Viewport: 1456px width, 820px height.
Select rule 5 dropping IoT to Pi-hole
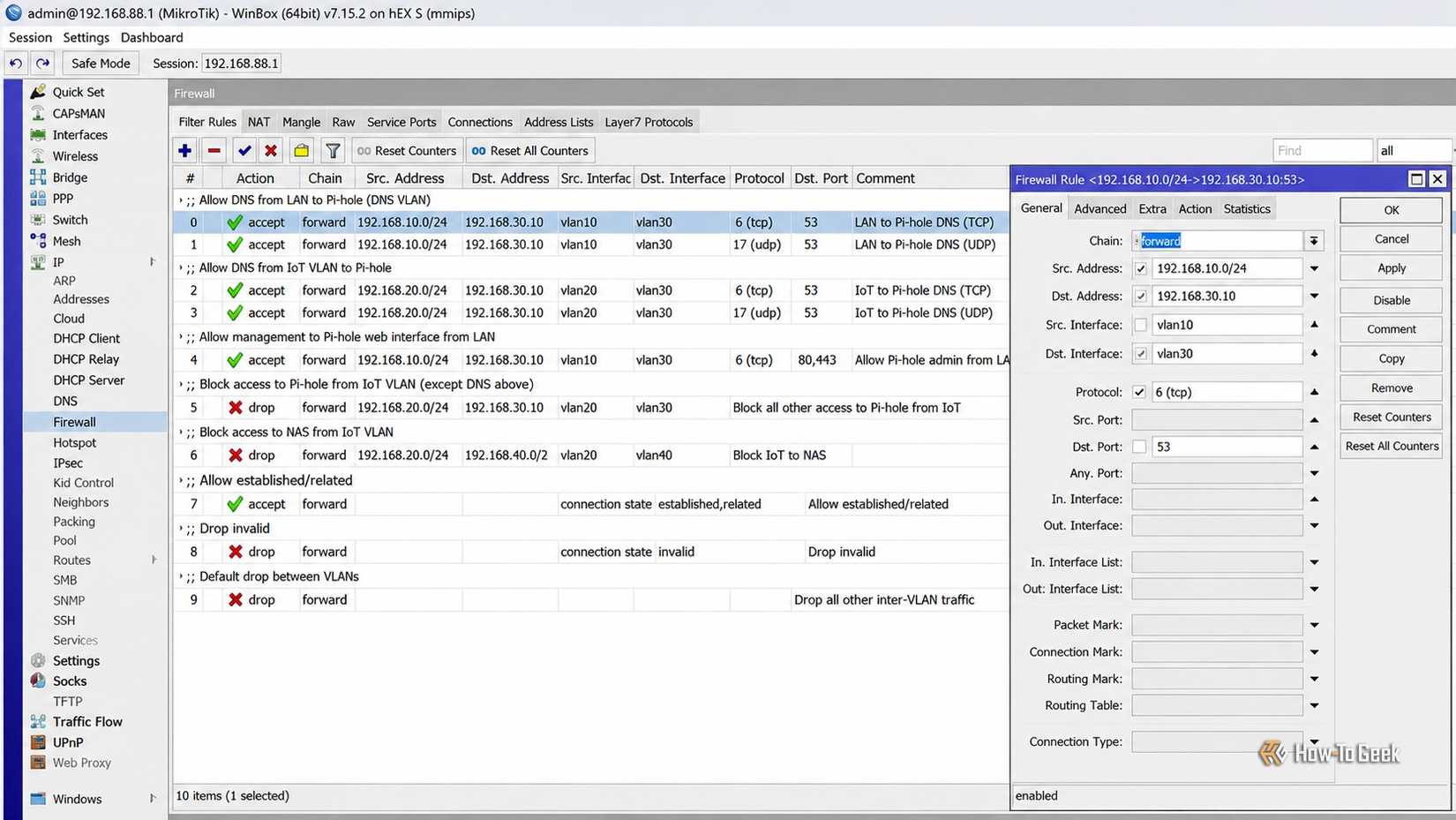(x=591, y=408)
